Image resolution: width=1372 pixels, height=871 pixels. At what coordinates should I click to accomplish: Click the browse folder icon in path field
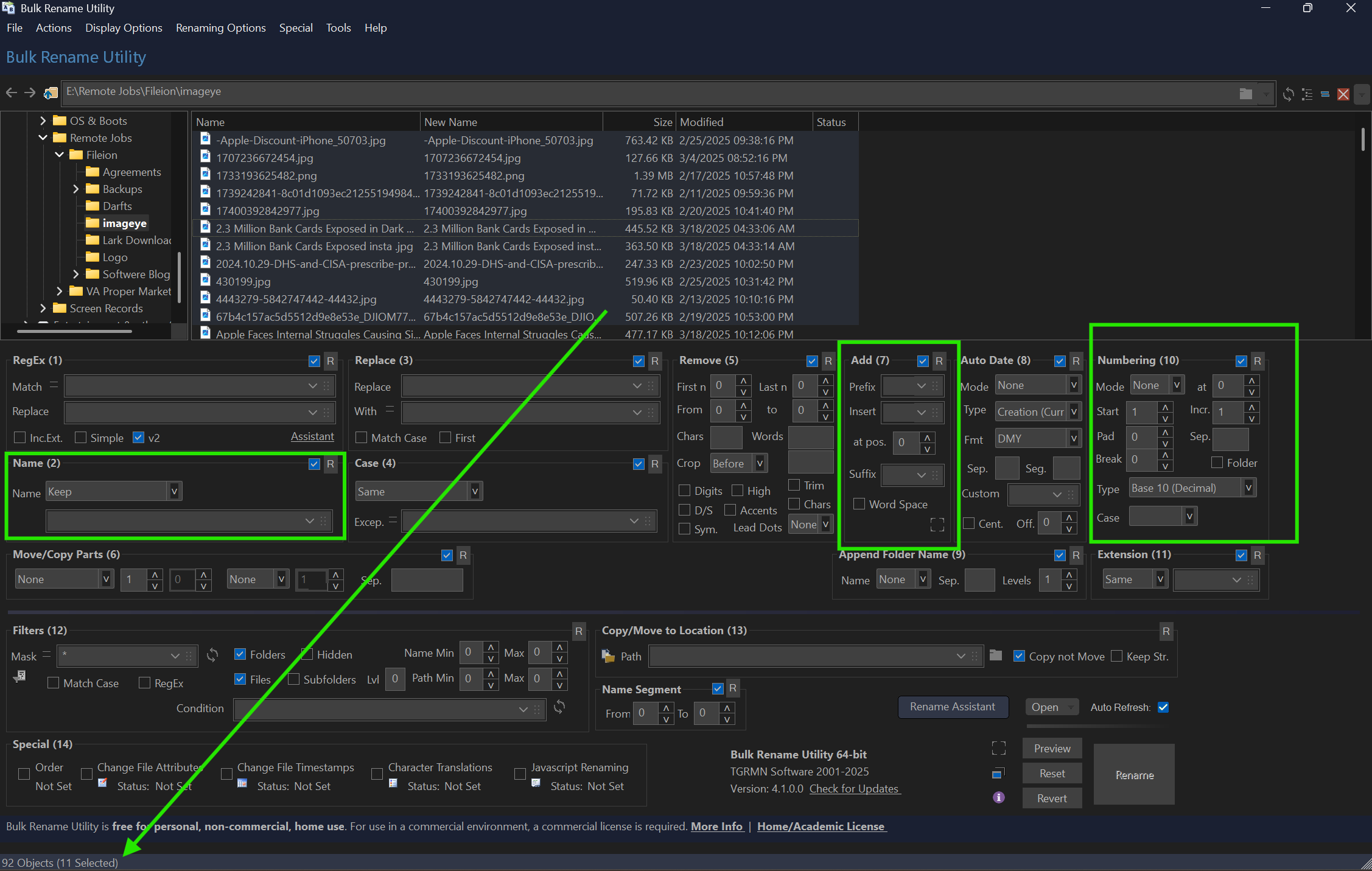1246,94
